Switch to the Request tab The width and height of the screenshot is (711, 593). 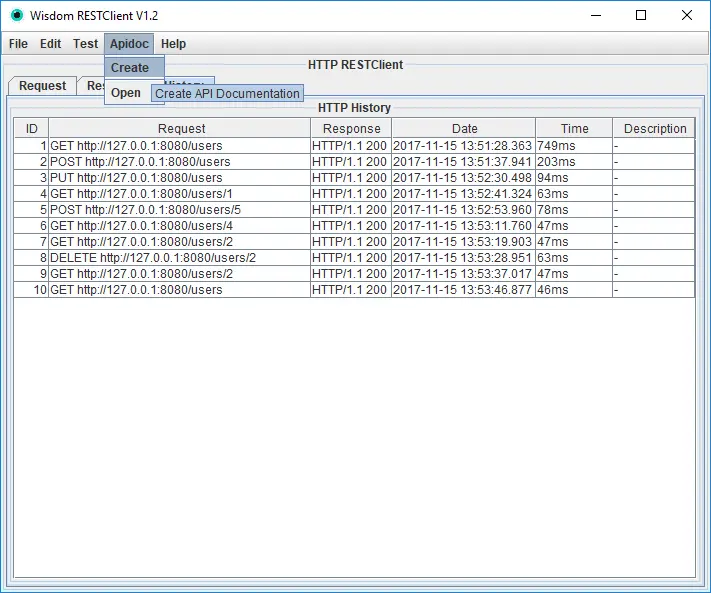click(x=42, y=86)
